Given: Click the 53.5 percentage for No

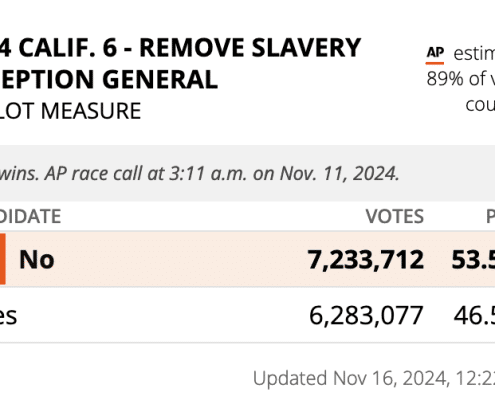Looking at the screenshot, I should (x=473, y=260).
